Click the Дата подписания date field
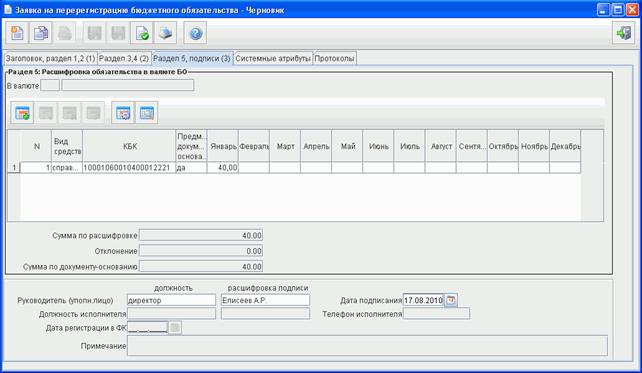 coord(423,300)
